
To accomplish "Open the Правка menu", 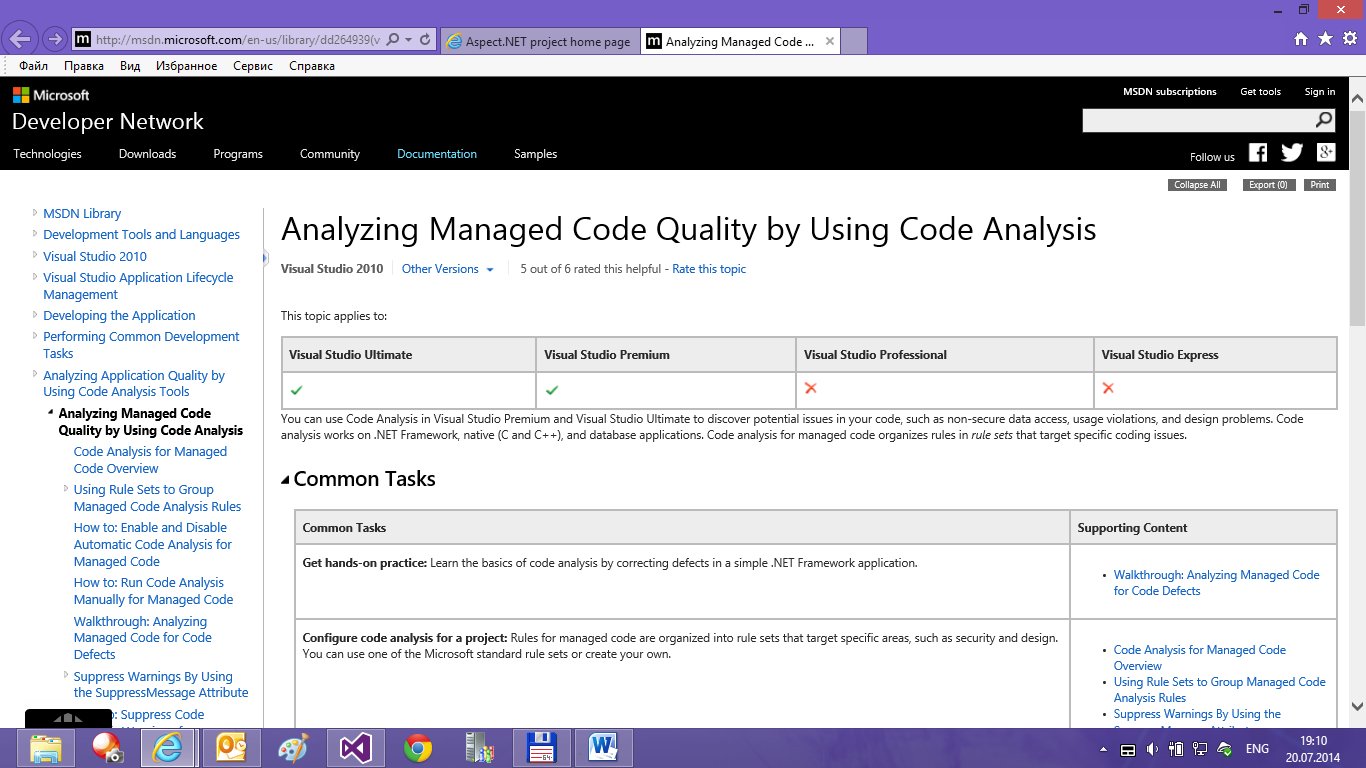I will [x=84, y=66].
